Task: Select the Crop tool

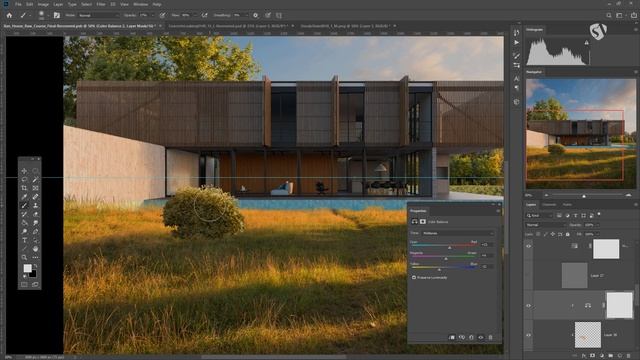Action: point(24,188)
